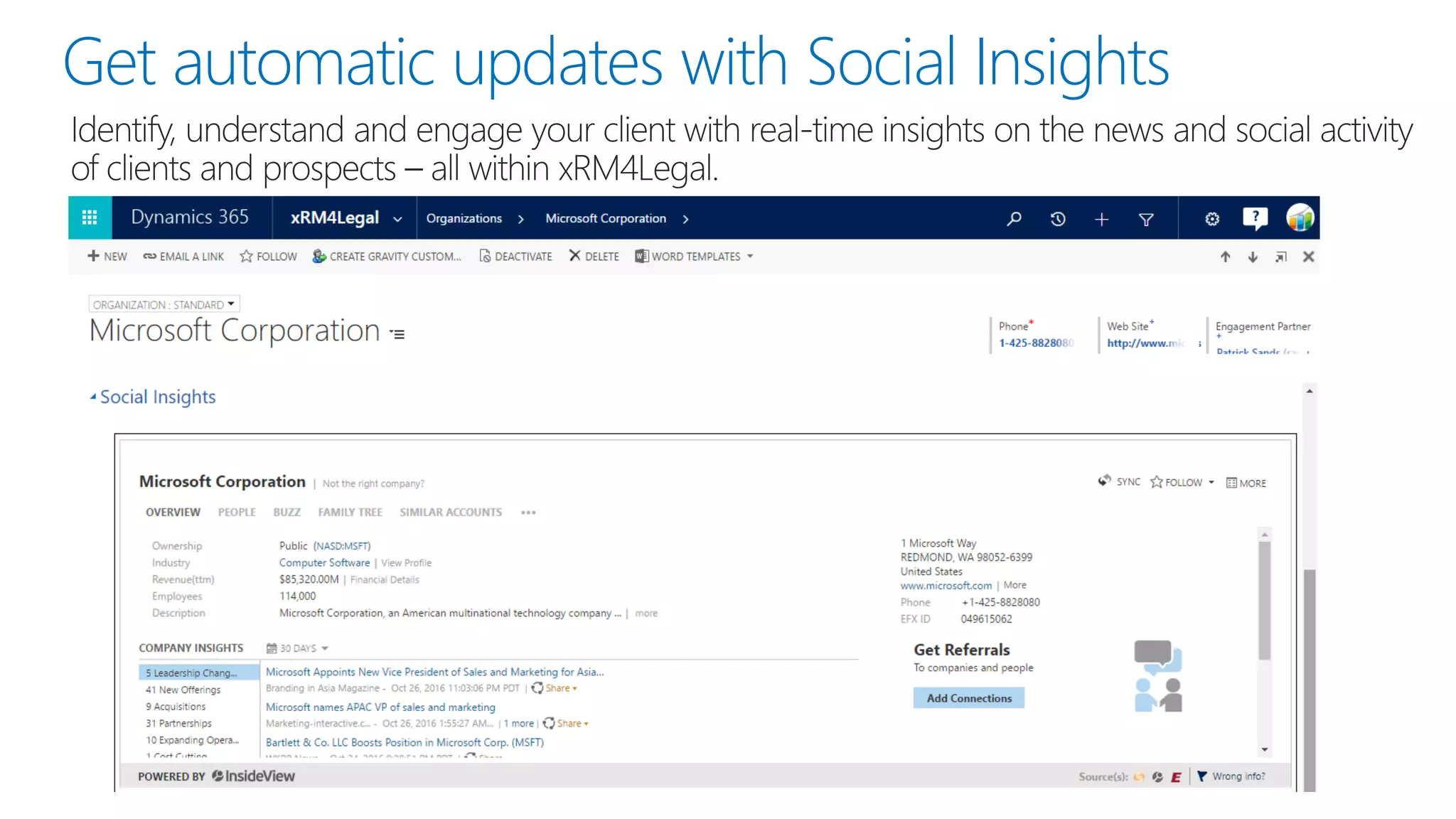Open the settings gear icon
The width and height of the screenshot is (1456, 819).
[x=1212, y=219]
